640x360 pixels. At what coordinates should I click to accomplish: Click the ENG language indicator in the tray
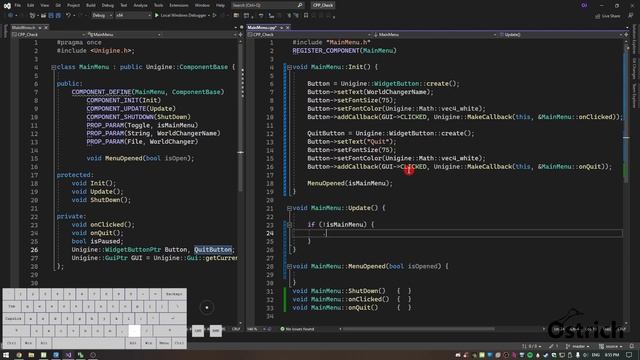pos(596,355)
